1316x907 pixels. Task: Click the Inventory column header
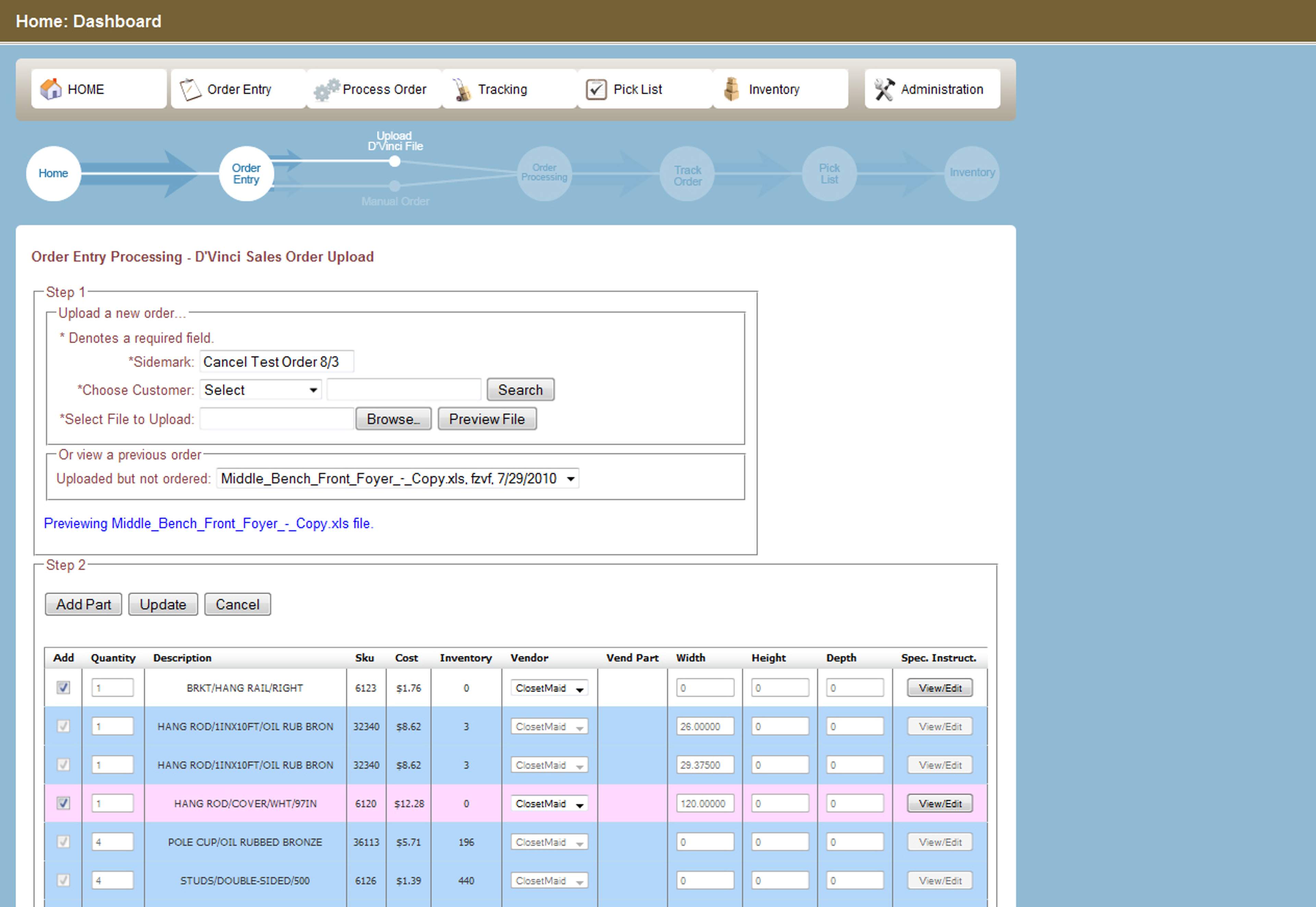tap(466, 658)
